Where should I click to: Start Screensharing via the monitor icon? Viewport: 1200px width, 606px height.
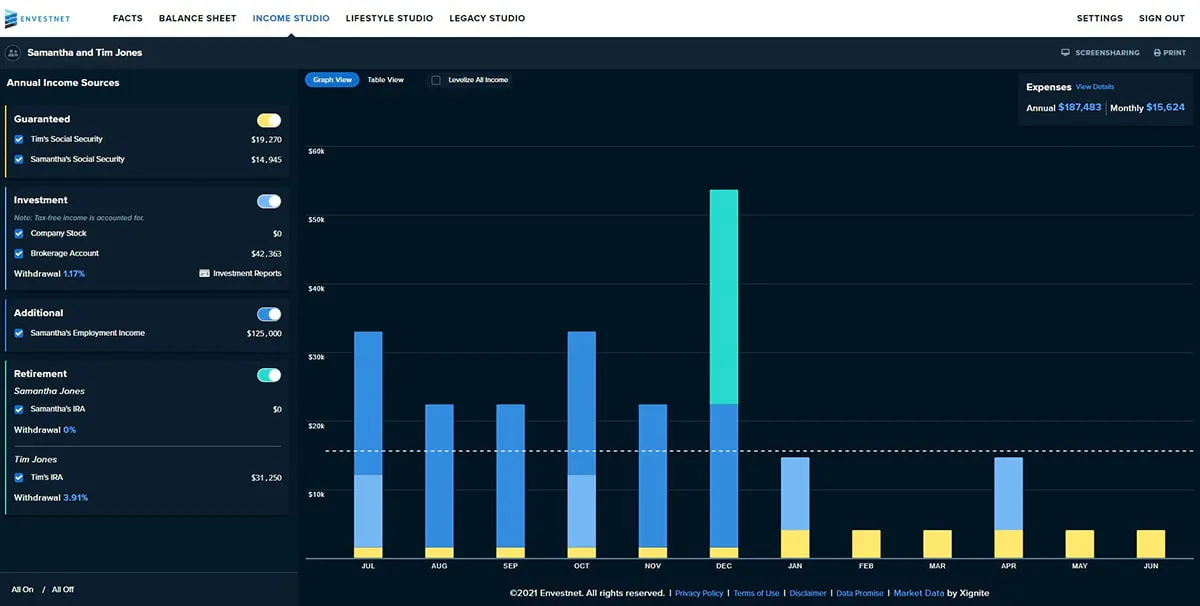(x=1066, y=53)
